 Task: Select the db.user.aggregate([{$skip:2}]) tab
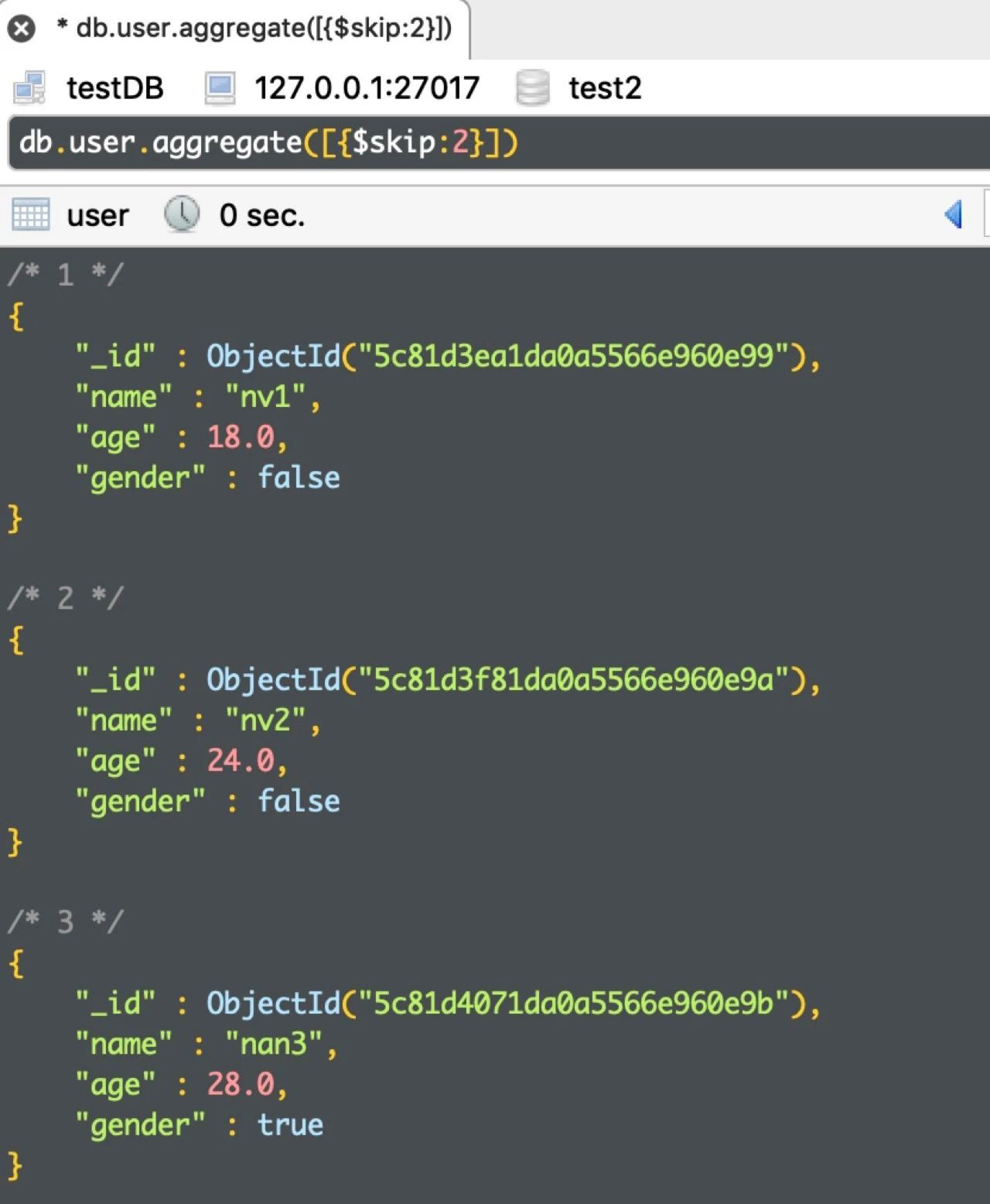point(234,29)
